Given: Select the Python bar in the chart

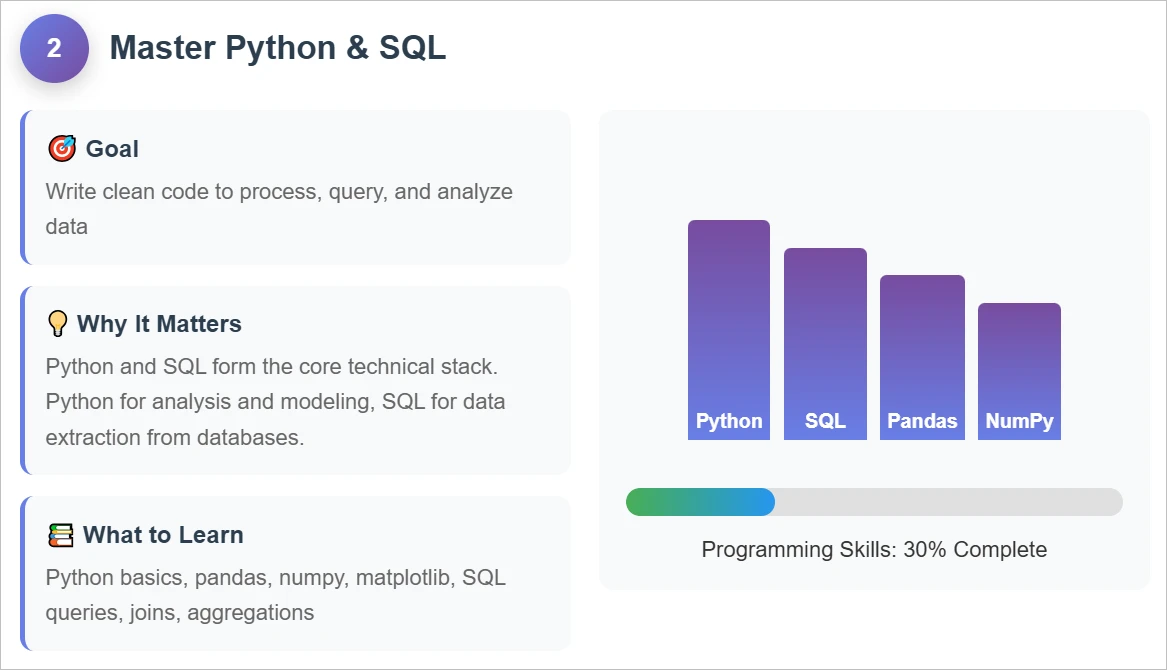Looking at the screenshot, I should tap(729, 330).
